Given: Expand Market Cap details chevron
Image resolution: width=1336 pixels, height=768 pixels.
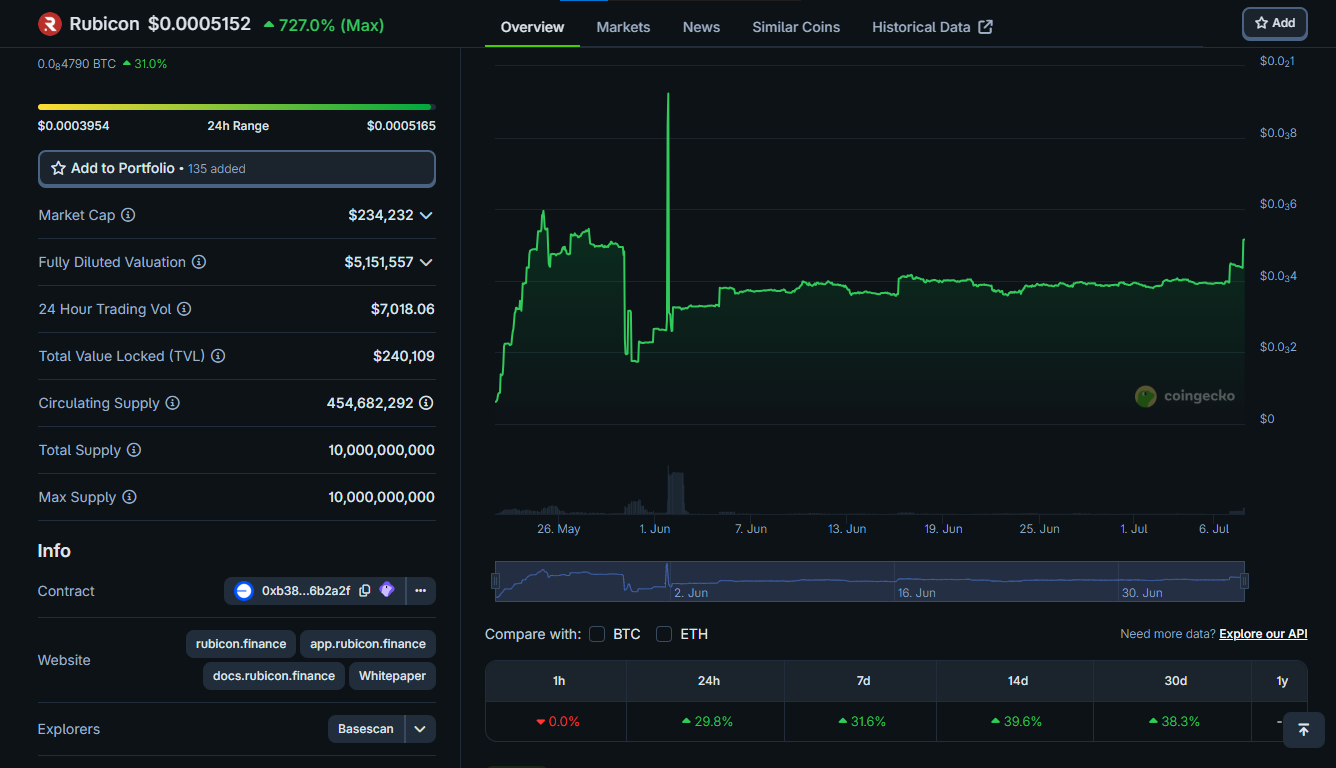Looking at the screenshot, I should click(x=426, y=215).
